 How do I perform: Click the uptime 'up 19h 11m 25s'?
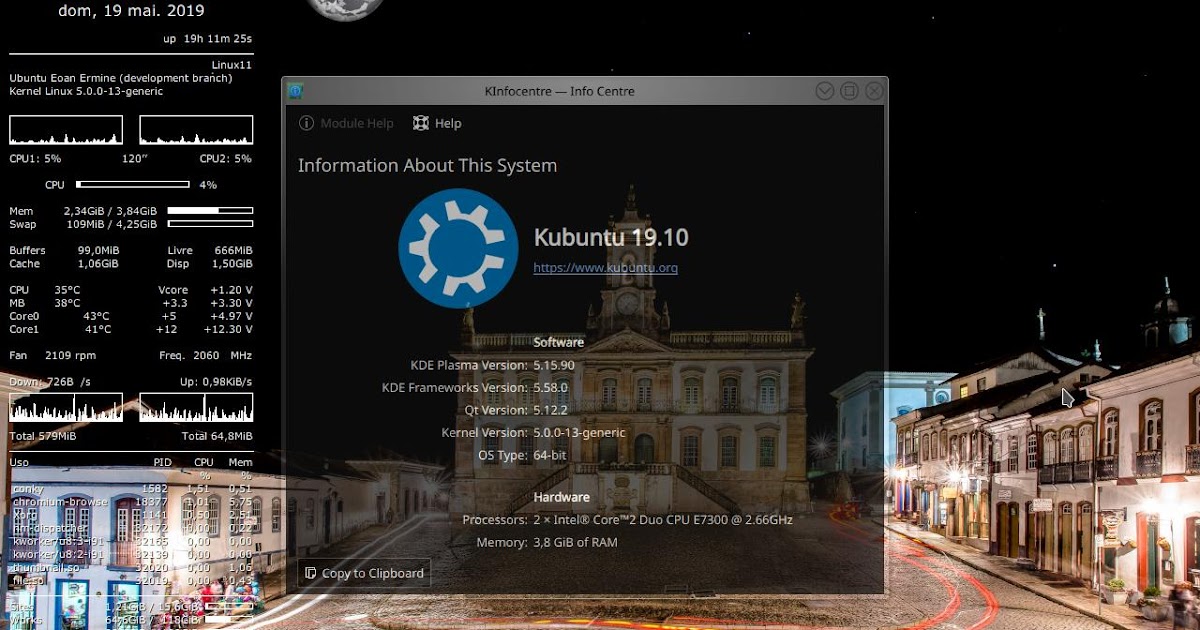click(x=208, y=39)
